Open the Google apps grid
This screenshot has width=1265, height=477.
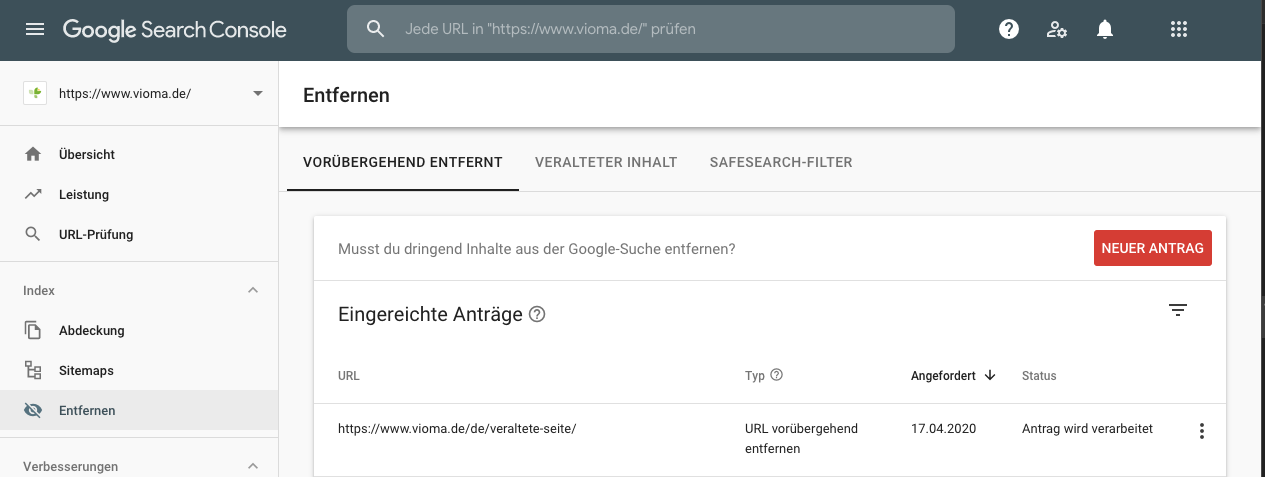(1178, 30)
